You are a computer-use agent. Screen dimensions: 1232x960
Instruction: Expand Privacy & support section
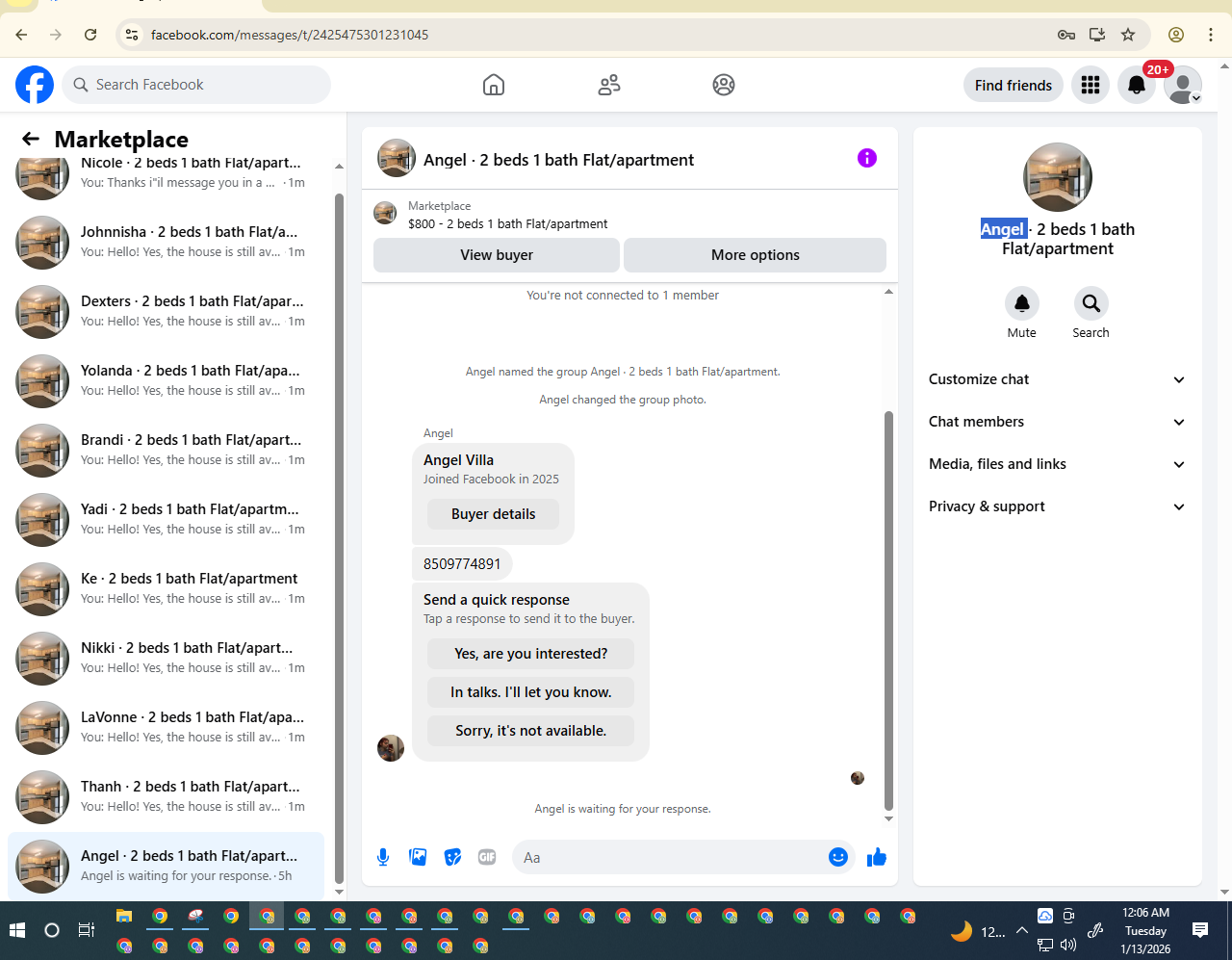point(1058,506)
